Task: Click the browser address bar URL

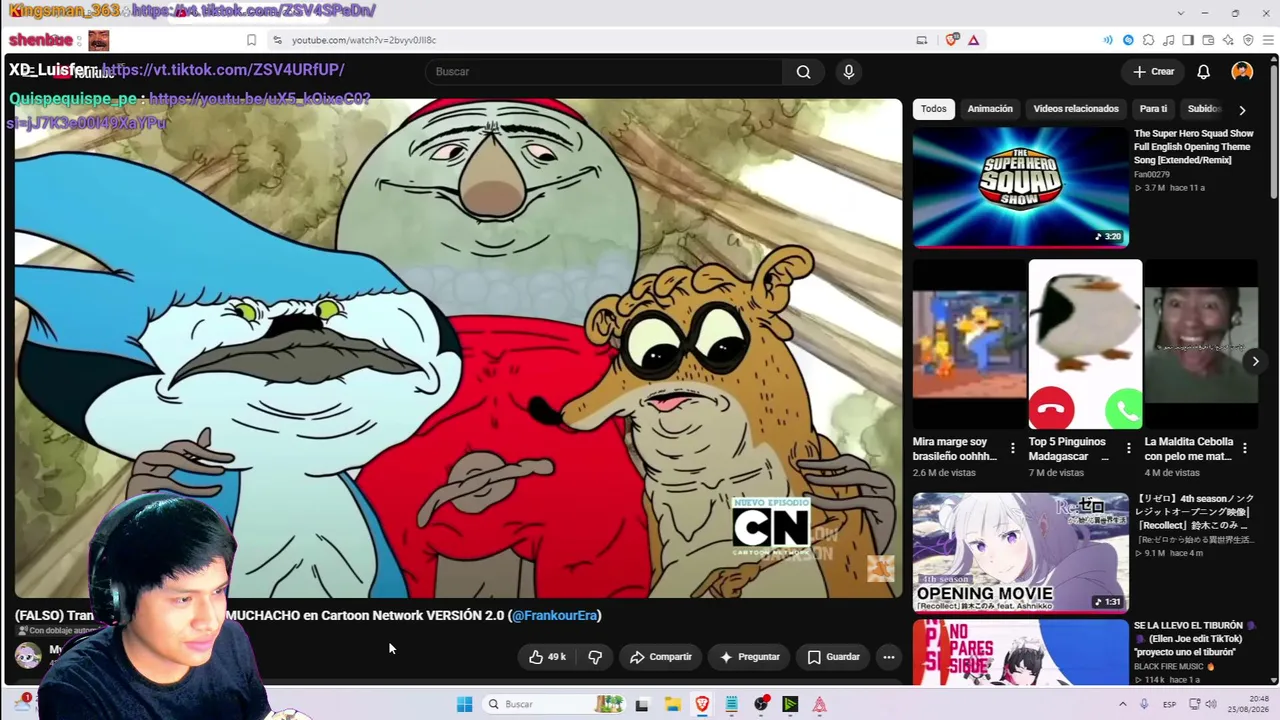Action: pyautogui.click(x=364, y=40)
